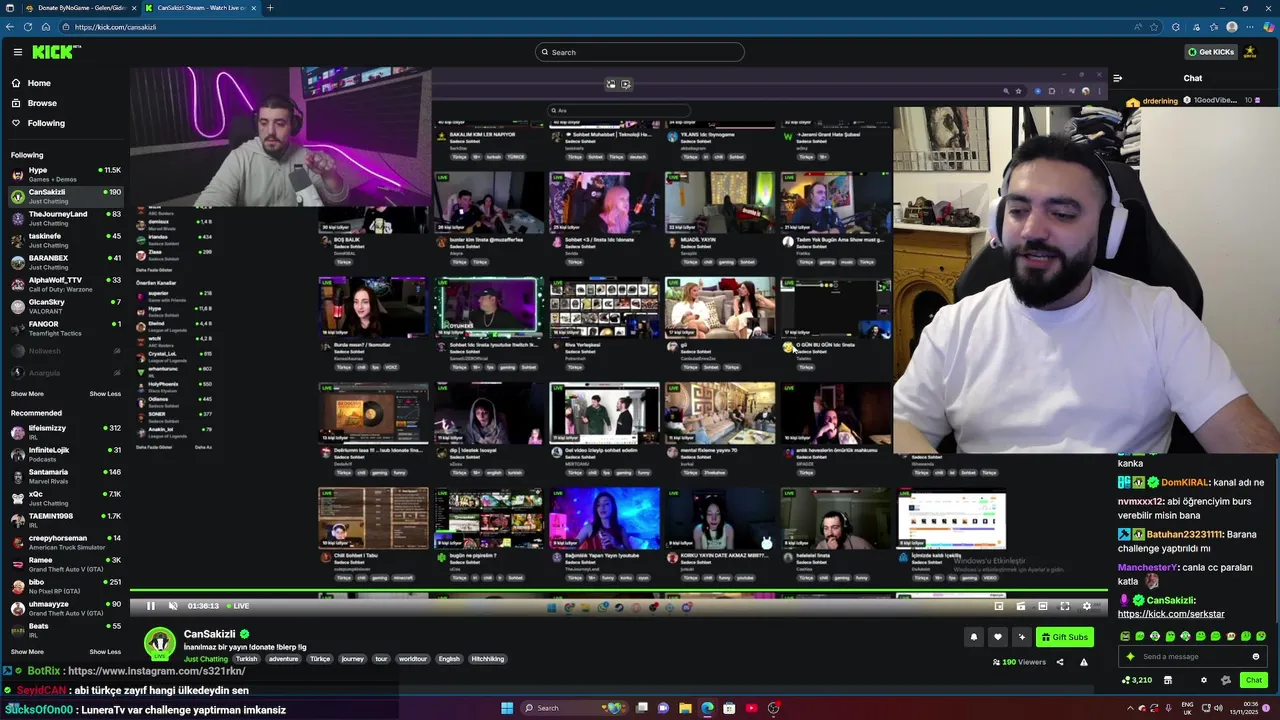Open the user profile avatar menu on Kick

1250,52
